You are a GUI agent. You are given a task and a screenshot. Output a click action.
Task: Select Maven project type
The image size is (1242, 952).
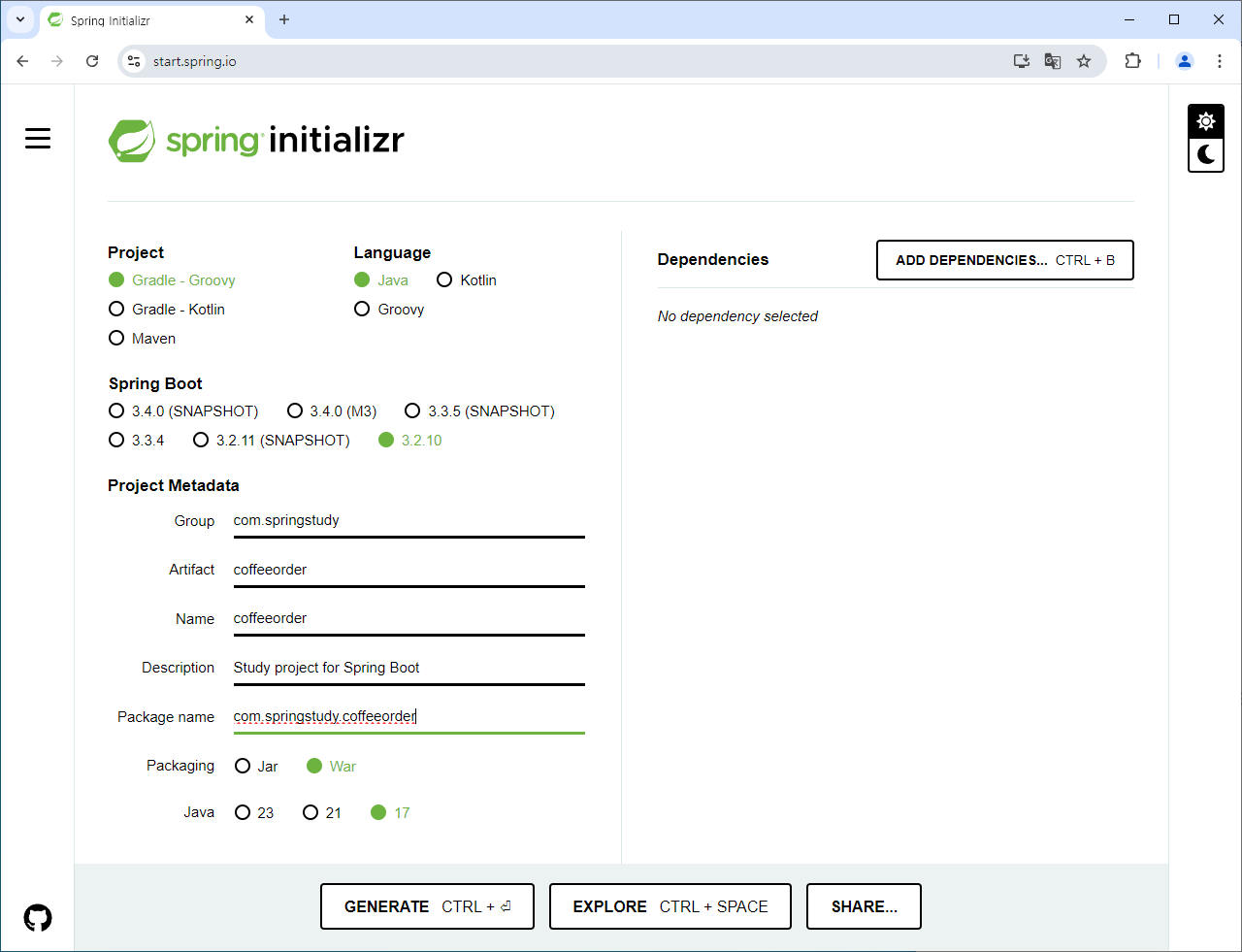[x=143, y=338]
